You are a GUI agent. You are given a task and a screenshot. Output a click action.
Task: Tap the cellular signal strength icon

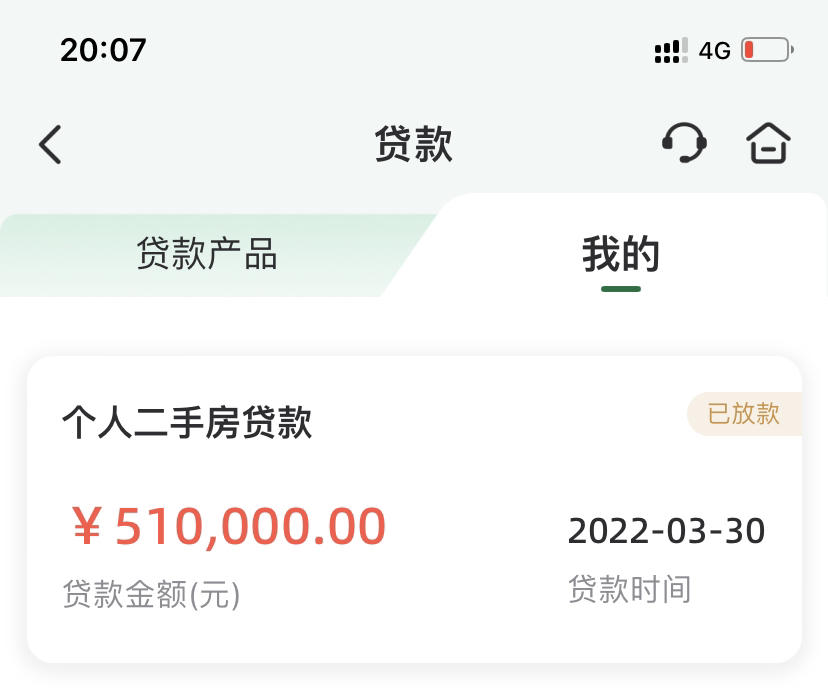[671, 51]
